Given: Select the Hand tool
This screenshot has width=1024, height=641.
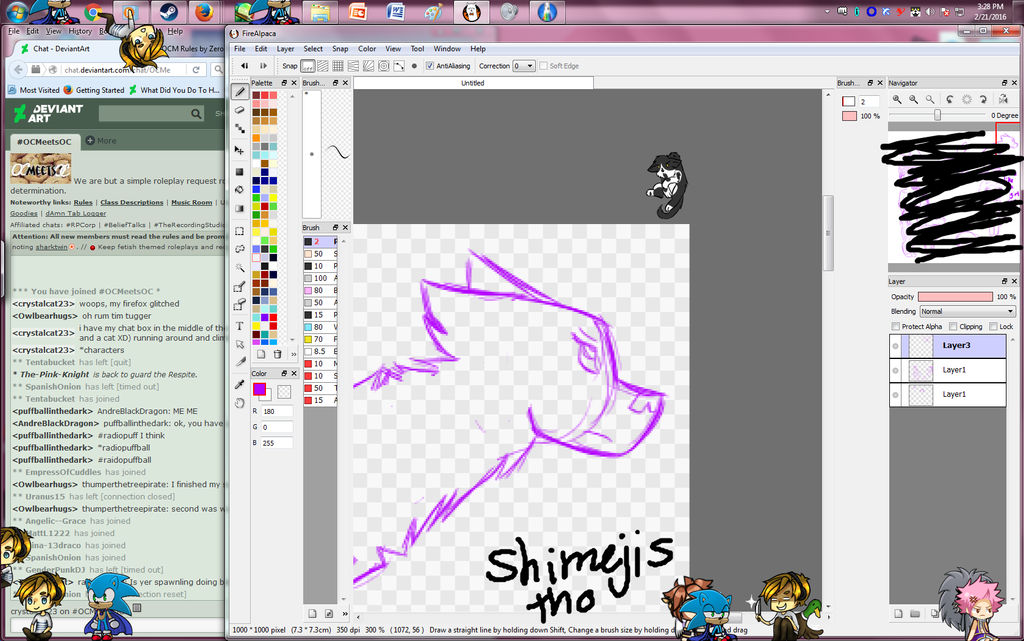Looking at the screenshot, I should [x=240, y=403].
